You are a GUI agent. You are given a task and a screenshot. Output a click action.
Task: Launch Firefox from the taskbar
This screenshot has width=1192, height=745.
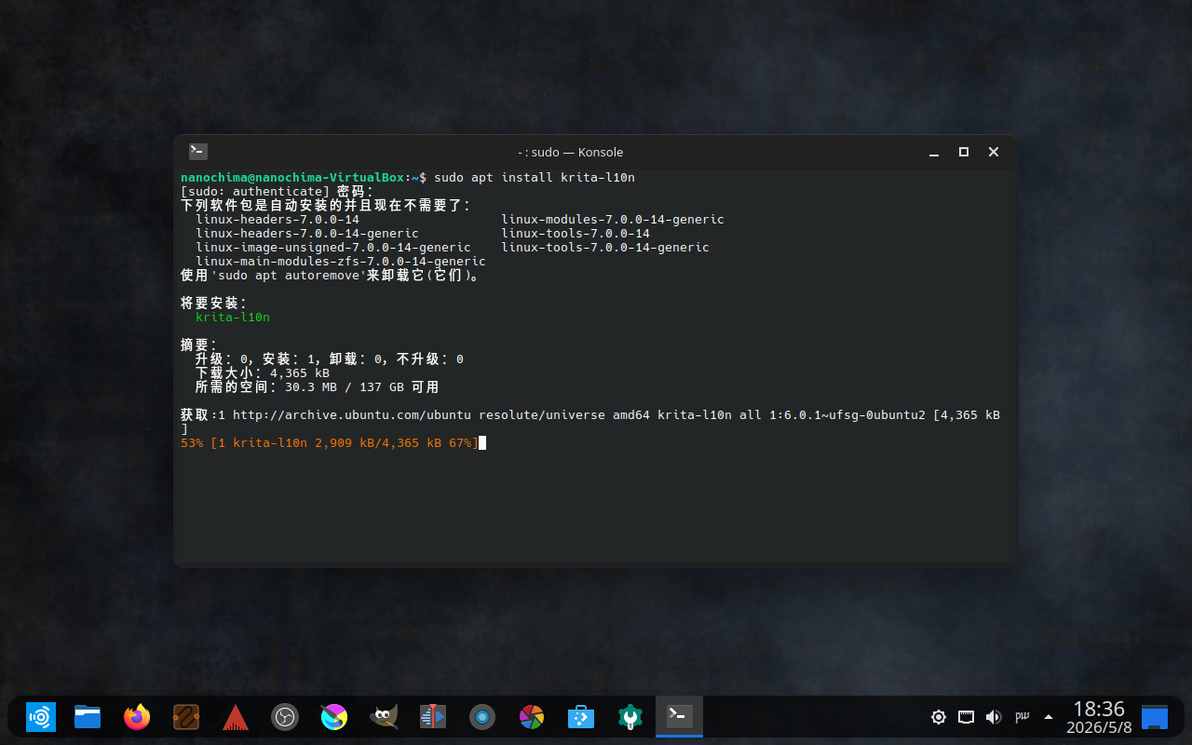(137, 717)
